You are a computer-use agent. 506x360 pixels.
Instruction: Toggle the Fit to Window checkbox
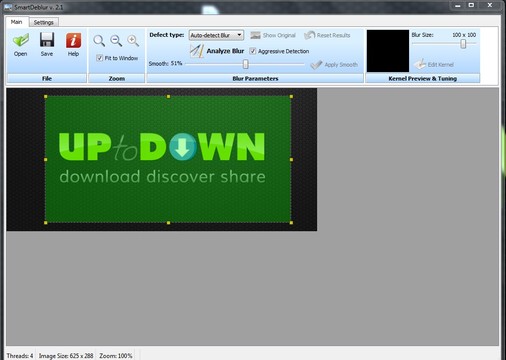(99, 58)
